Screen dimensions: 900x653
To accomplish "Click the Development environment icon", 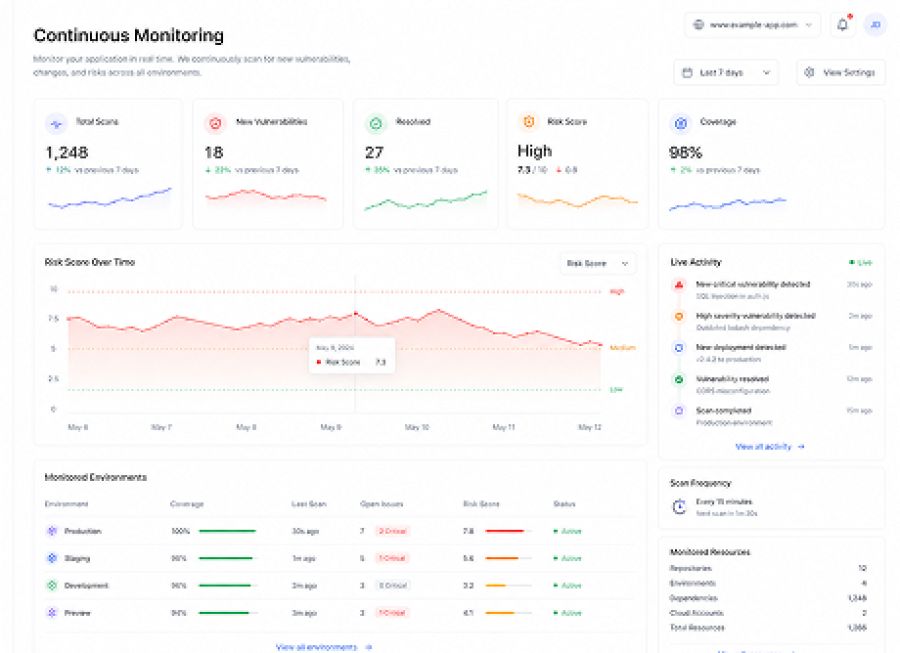I will tap(52, 585).
